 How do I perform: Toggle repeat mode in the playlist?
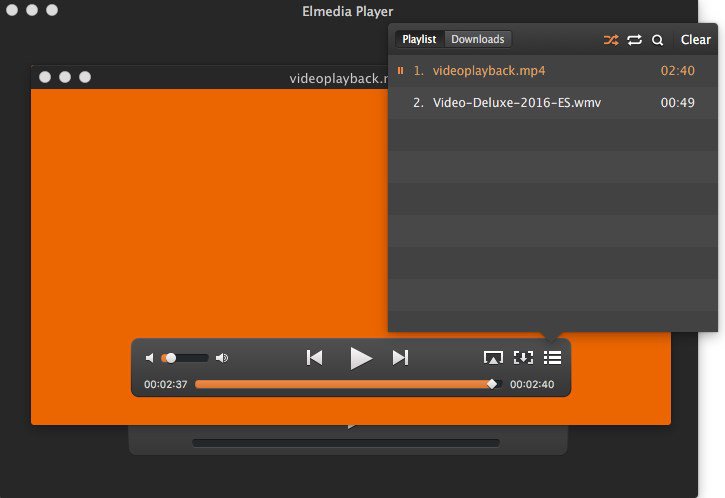coord(634,40)
